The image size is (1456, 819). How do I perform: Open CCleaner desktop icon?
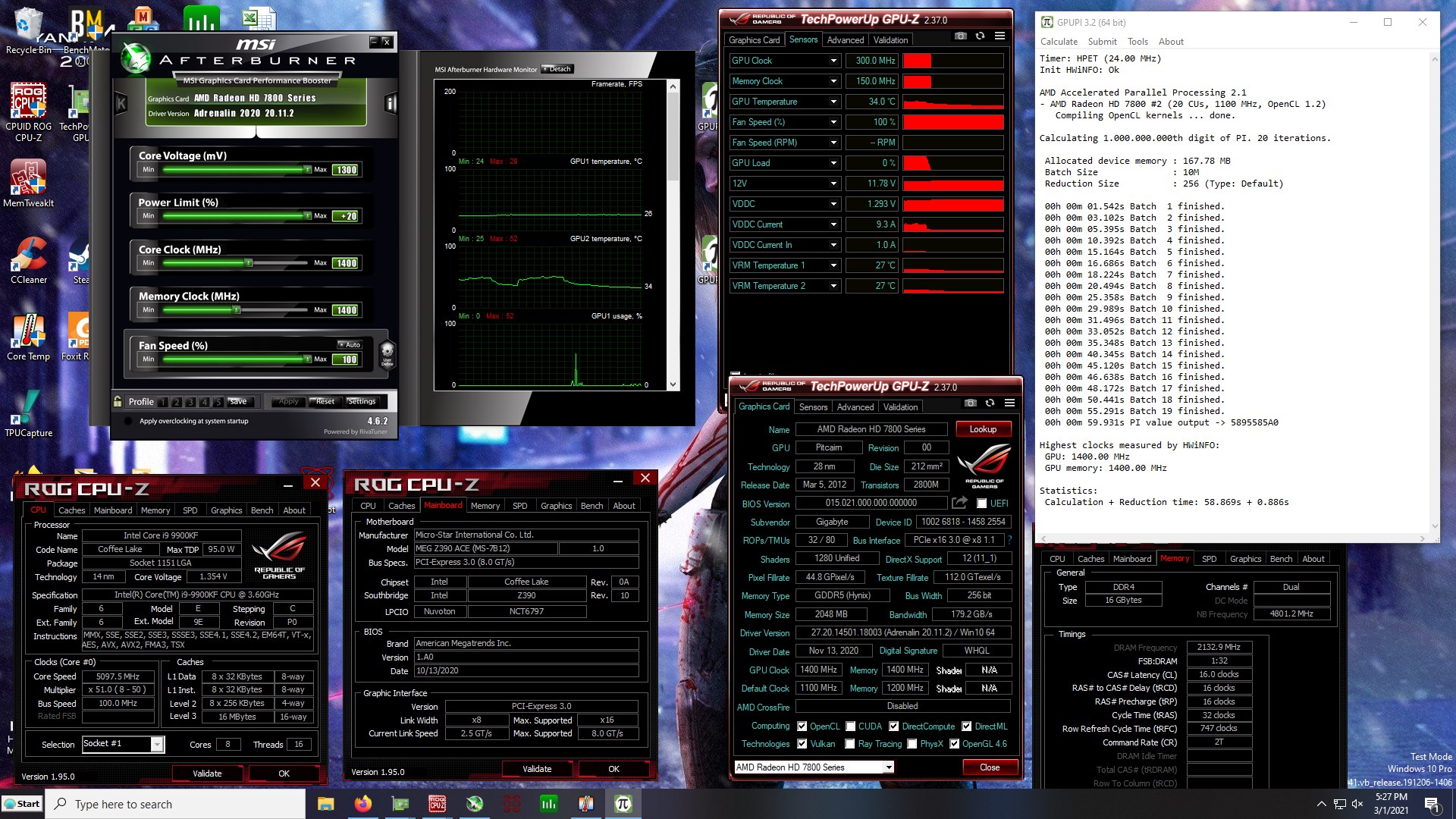pyautogui.click(x=28, y=260)
